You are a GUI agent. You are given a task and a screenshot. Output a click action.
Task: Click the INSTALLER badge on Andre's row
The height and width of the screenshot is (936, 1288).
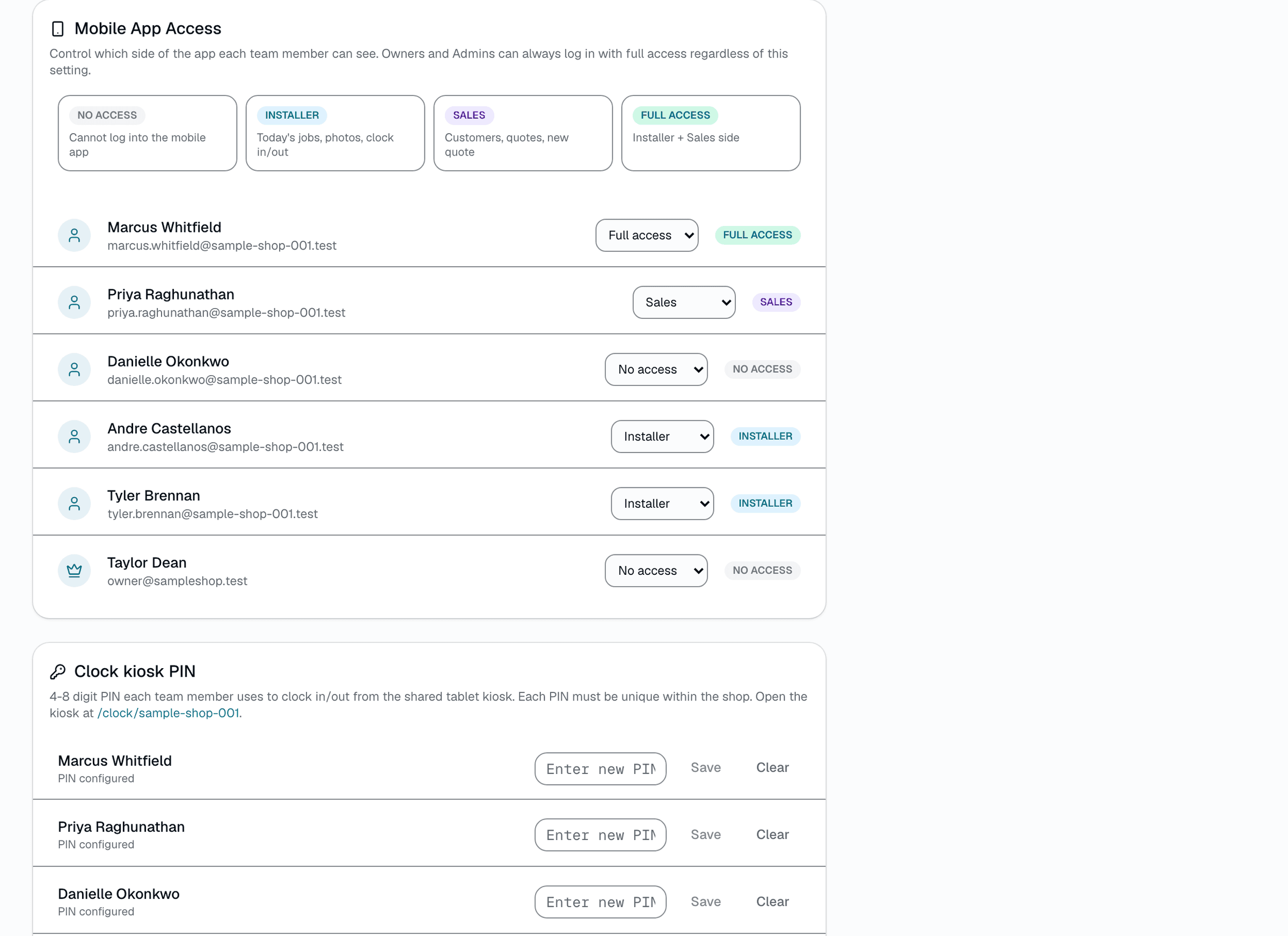765,436
